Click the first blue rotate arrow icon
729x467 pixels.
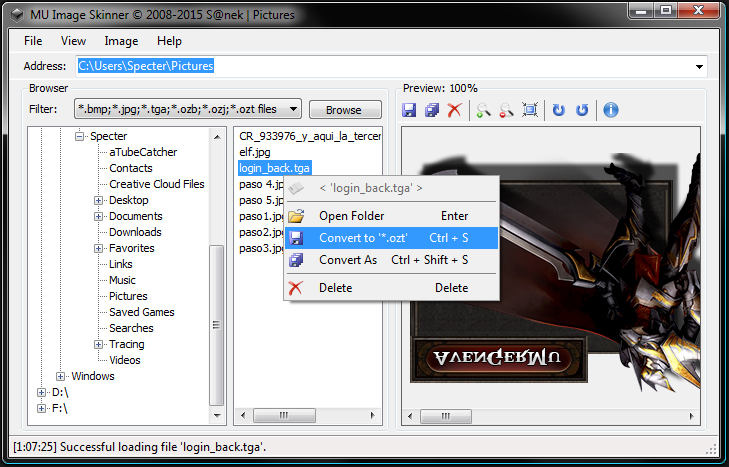pos(558,110)
